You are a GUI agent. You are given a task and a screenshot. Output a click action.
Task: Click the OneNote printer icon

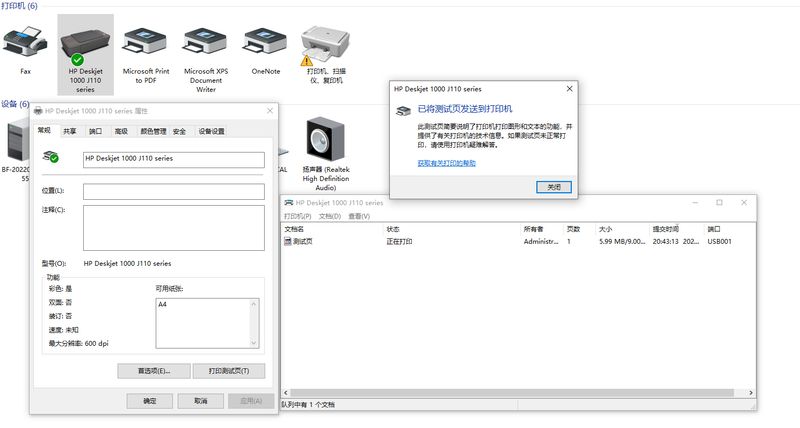pyautogui.click(x=265, y=42)
